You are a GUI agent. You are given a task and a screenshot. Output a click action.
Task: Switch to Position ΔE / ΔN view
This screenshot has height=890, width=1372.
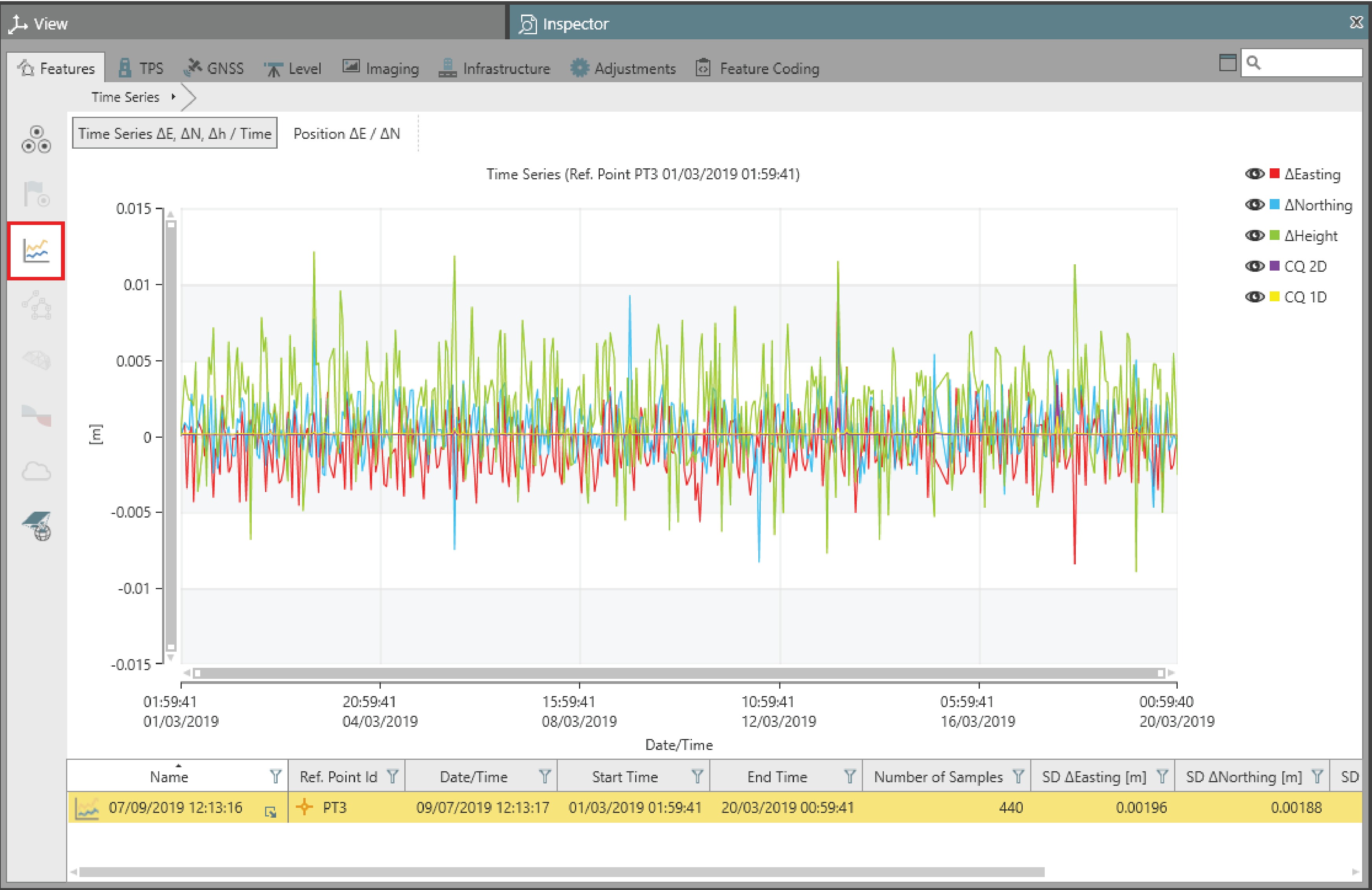coord(347,133)
